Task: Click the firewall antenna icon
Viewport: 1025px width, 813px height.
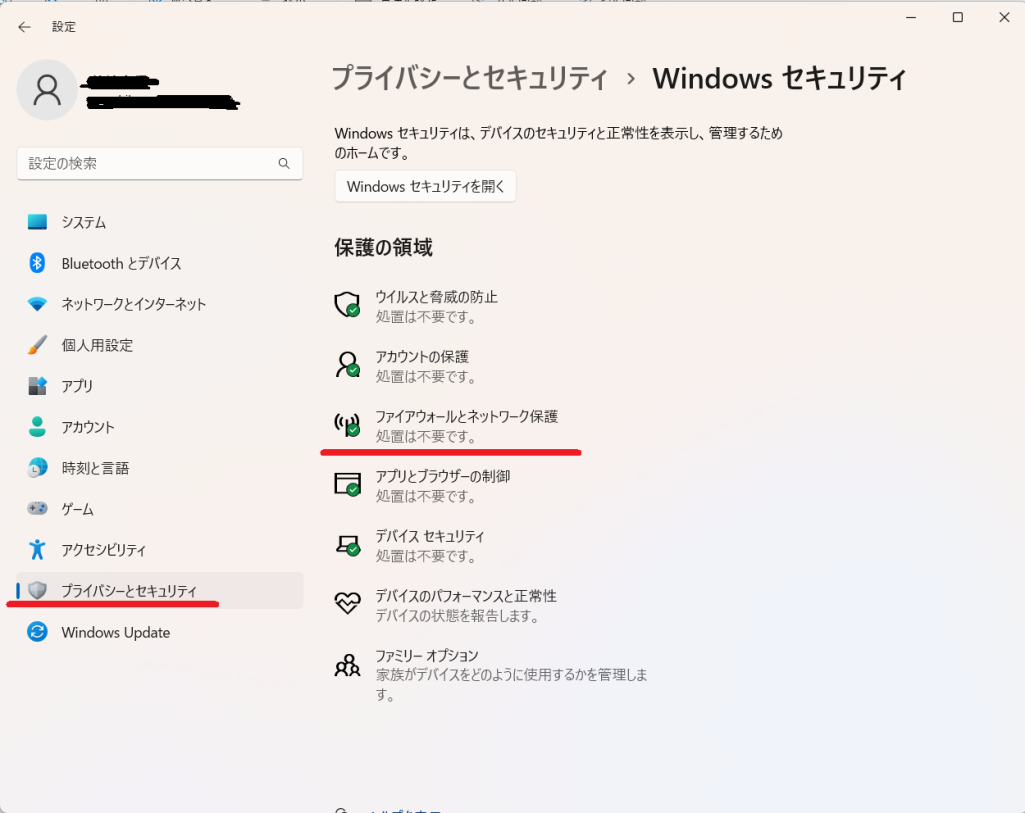Action: pyautogui.click(x=347, y=425)
